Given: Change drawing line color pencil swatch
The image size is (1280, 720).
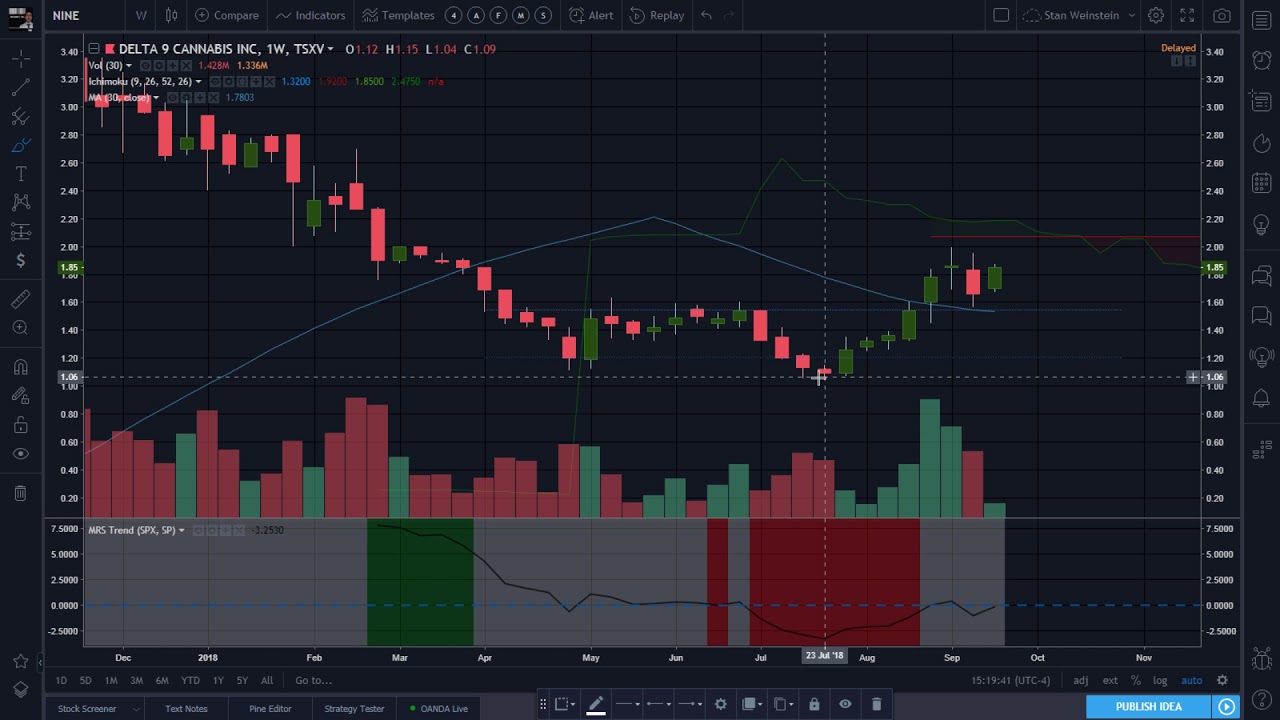Looking at the screenshot, I should pos(595,705).
